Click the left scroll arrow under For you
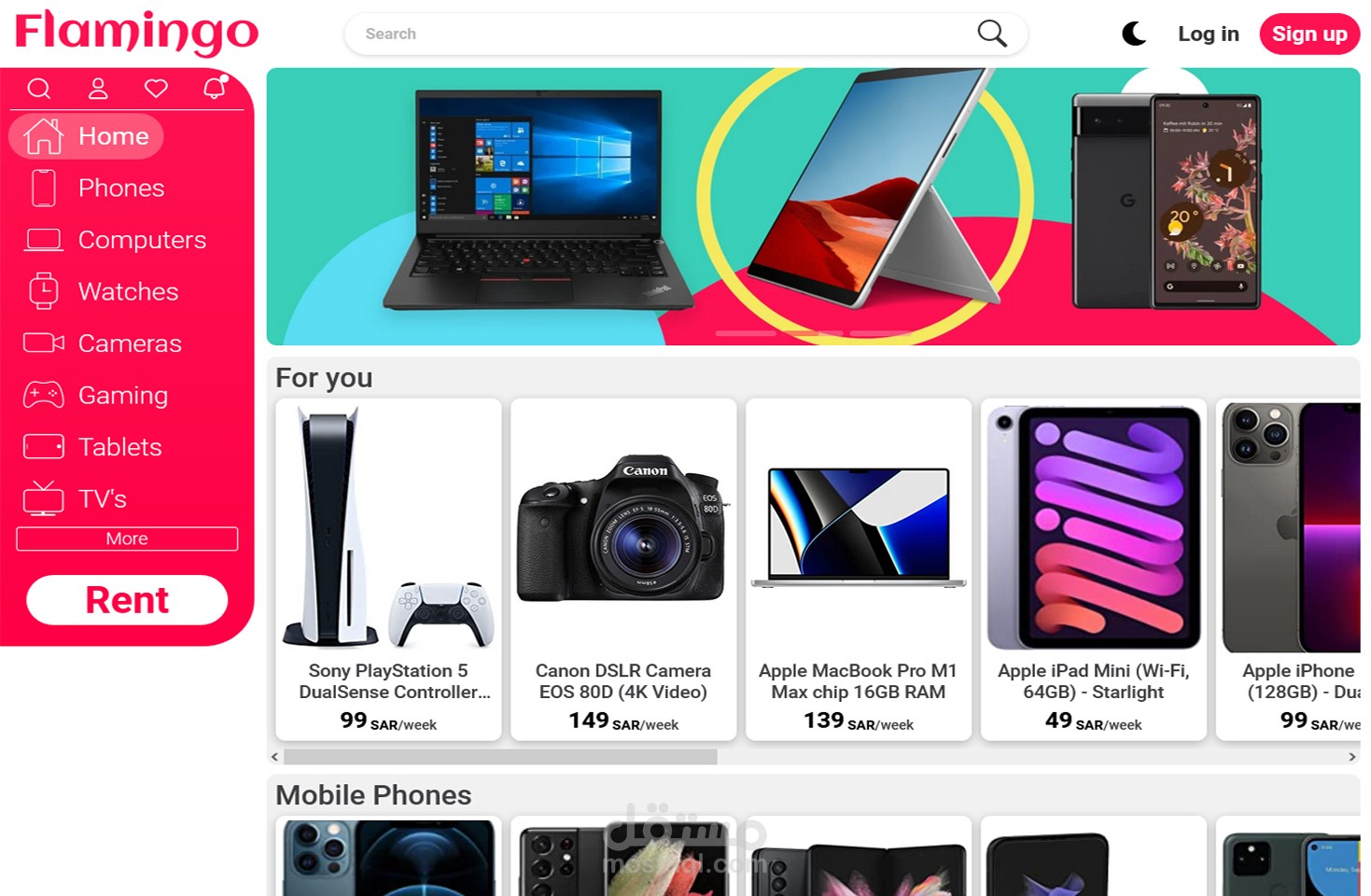The image size is (1371, 896). [x=274, y=757]
